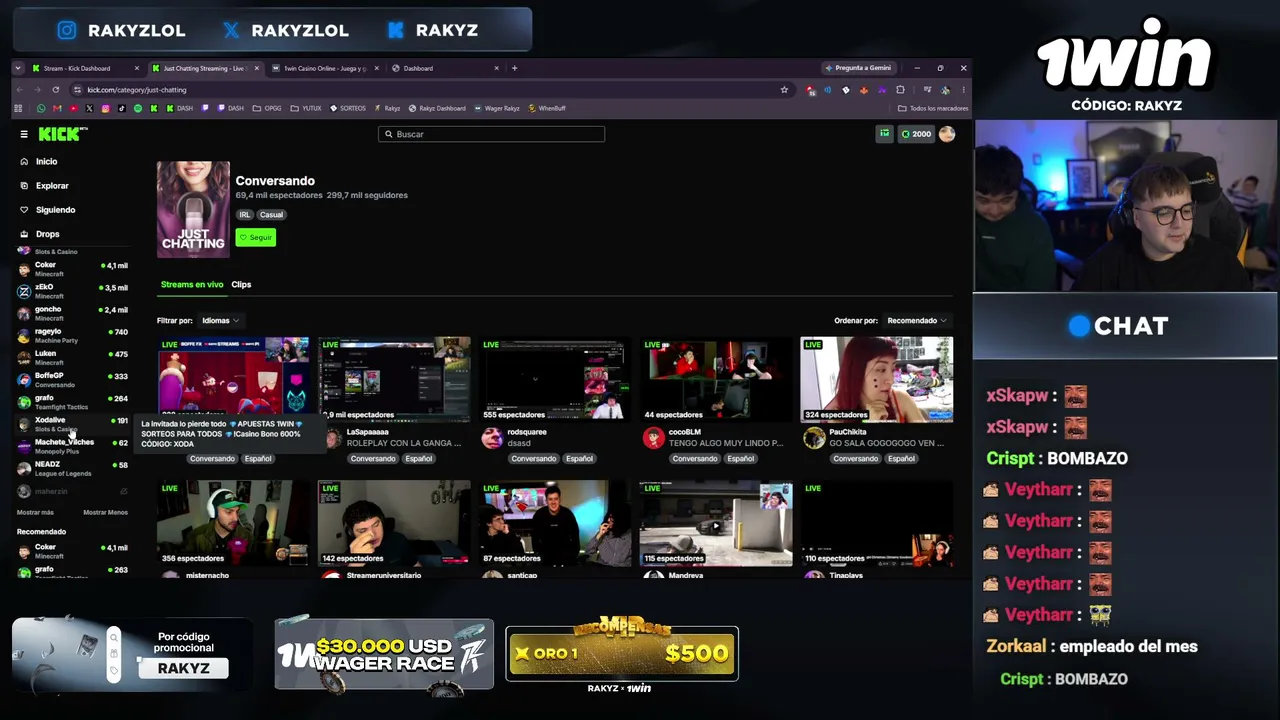Open the Gmail bookmark icon
The image size is (1280, 720).
(x=57, y=108)
